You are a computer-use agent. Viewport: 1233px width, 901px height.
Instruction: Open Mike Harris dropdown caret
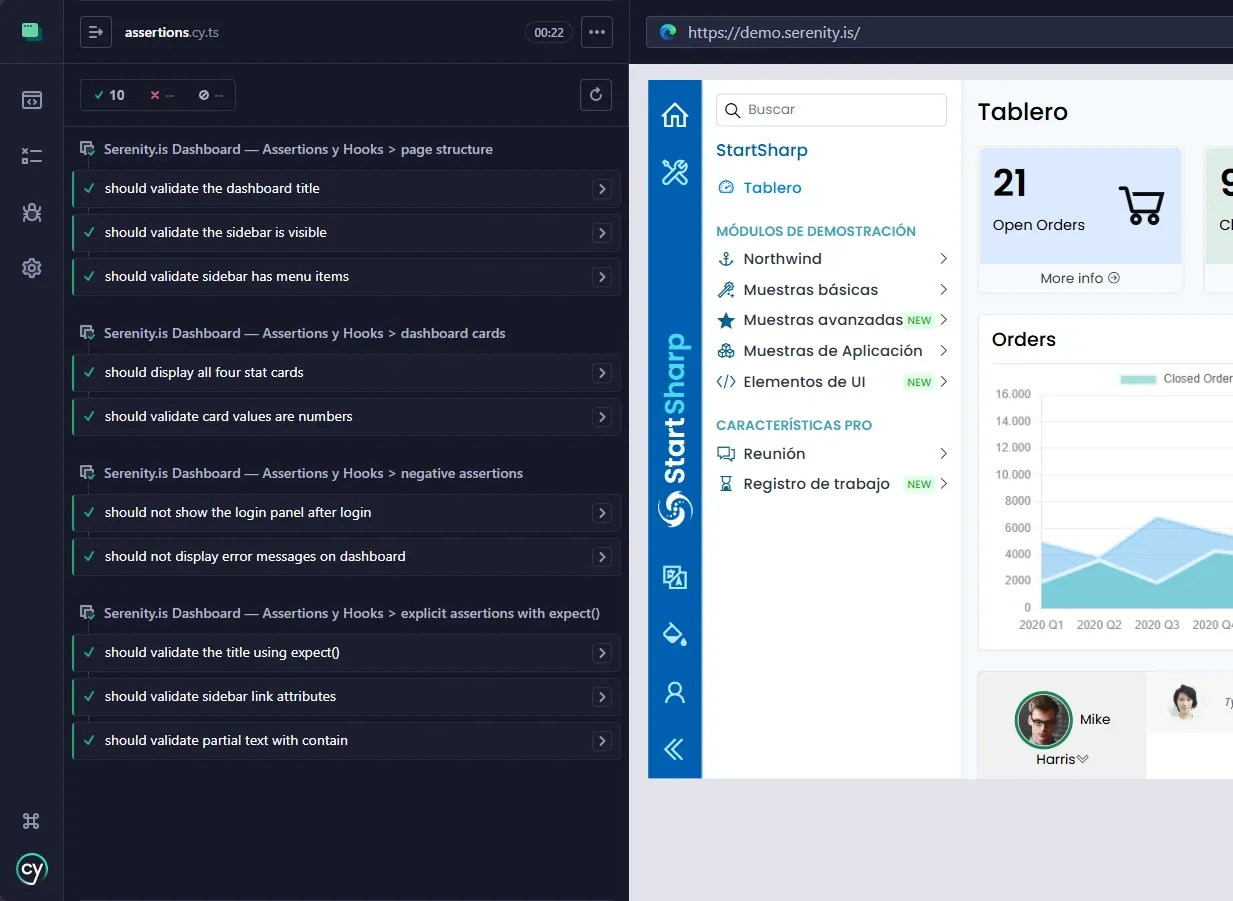coord(1082,759)
